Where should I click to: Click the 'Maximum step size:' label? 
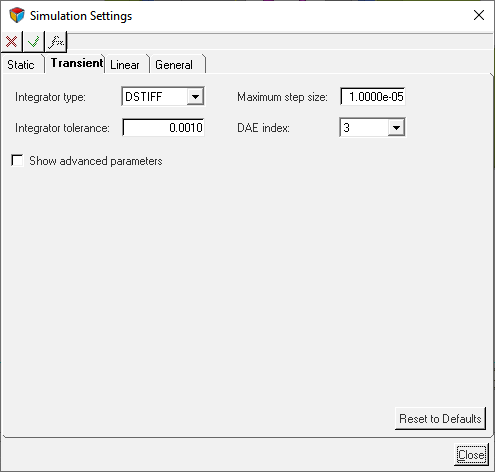click(x=282, y=97)
